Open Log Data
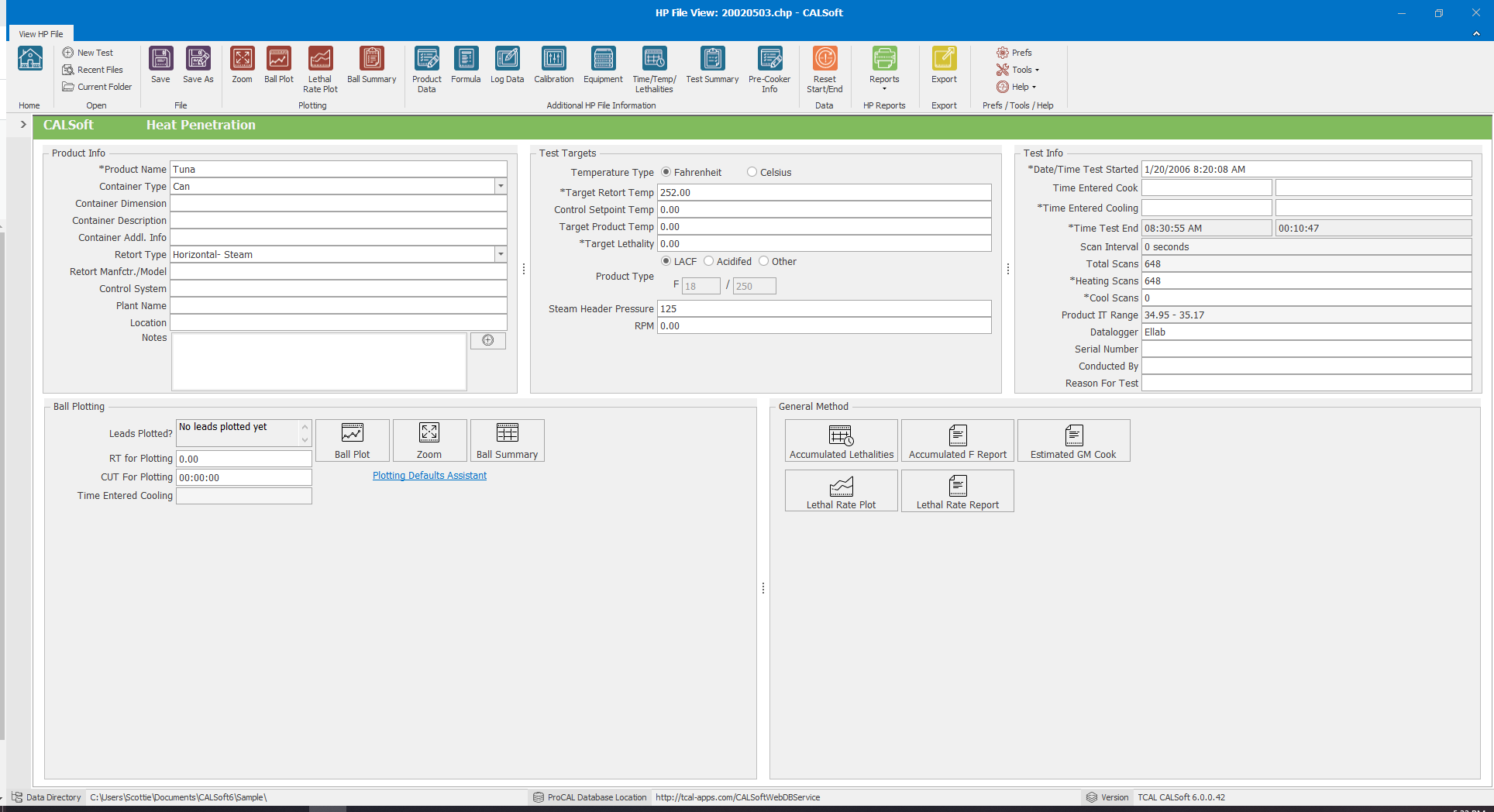1494x812 pixels. 507,65
